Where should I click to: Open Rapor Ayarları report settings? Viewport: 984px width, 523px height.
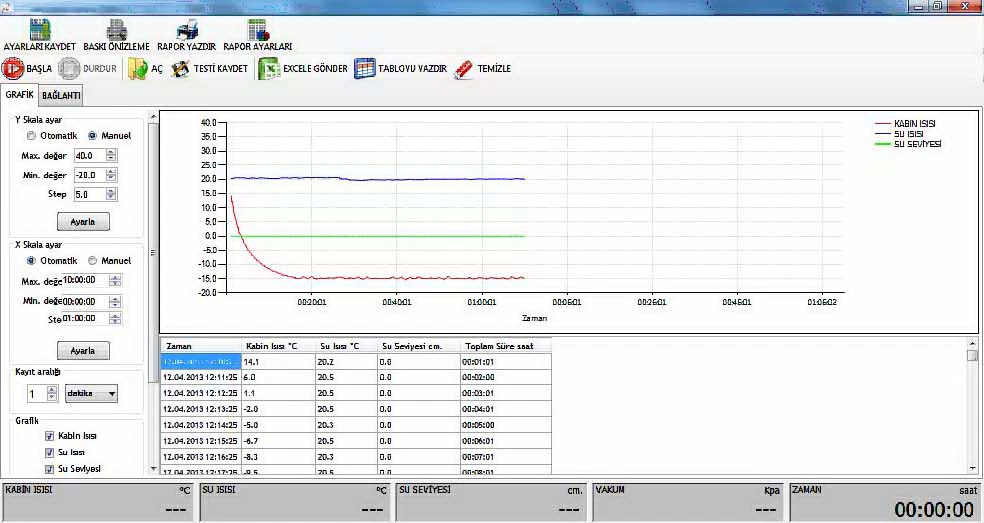coord(257,30)
